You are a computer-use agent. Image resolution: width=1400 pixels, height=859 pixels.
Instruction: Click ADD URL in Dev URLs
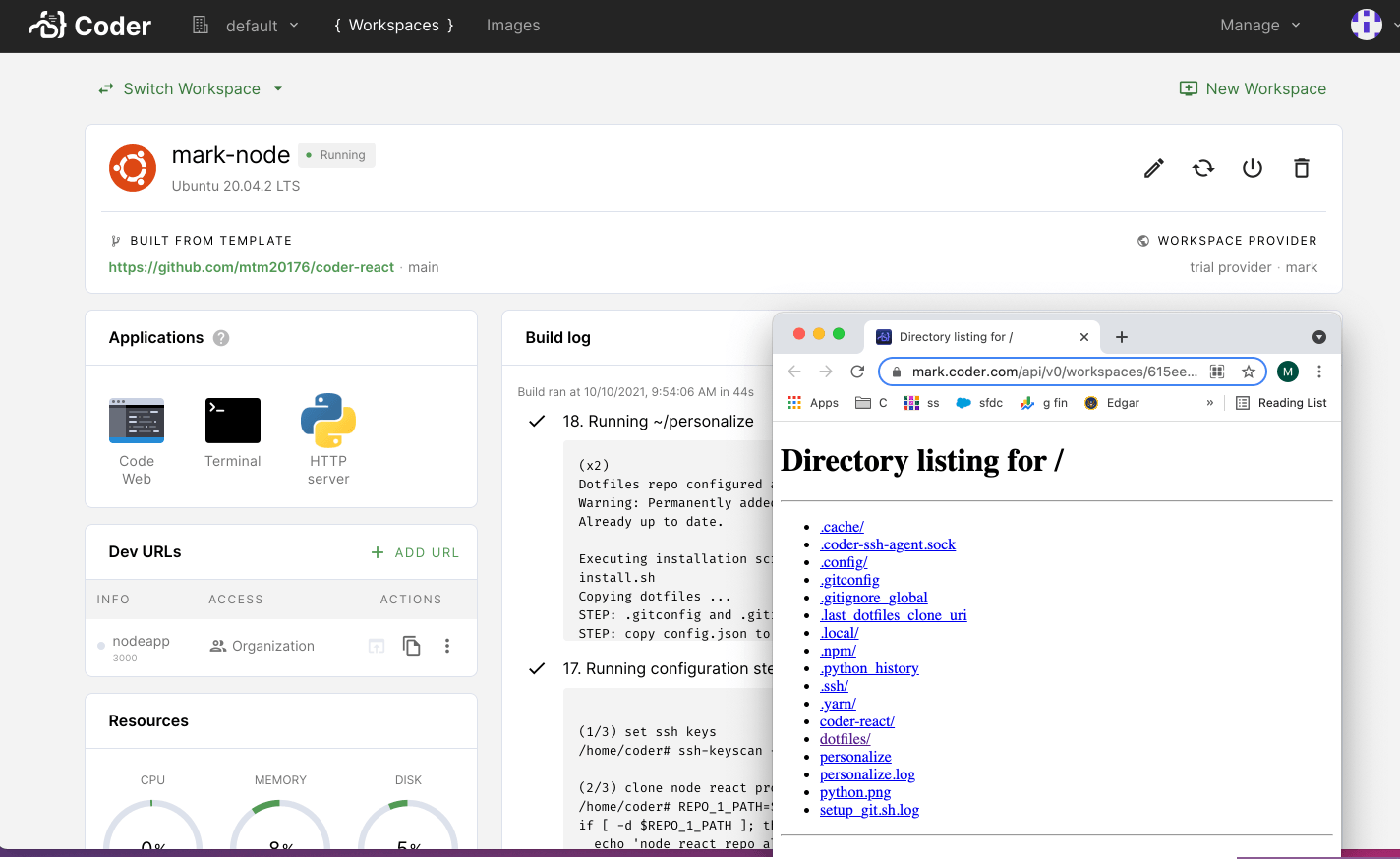click(415, 552)
